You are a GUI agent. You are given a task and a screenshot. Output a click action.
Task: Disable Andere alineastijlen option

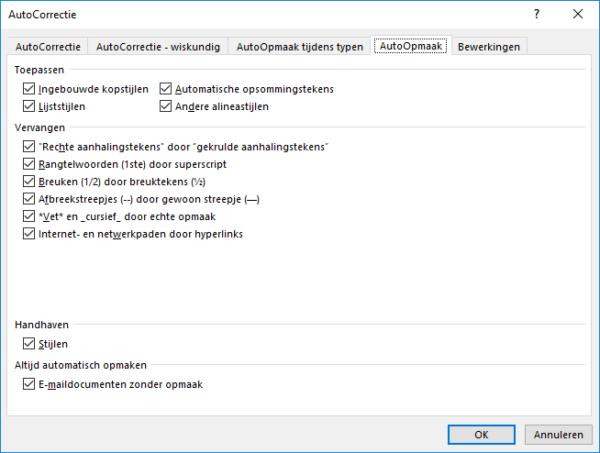point(165,106)
